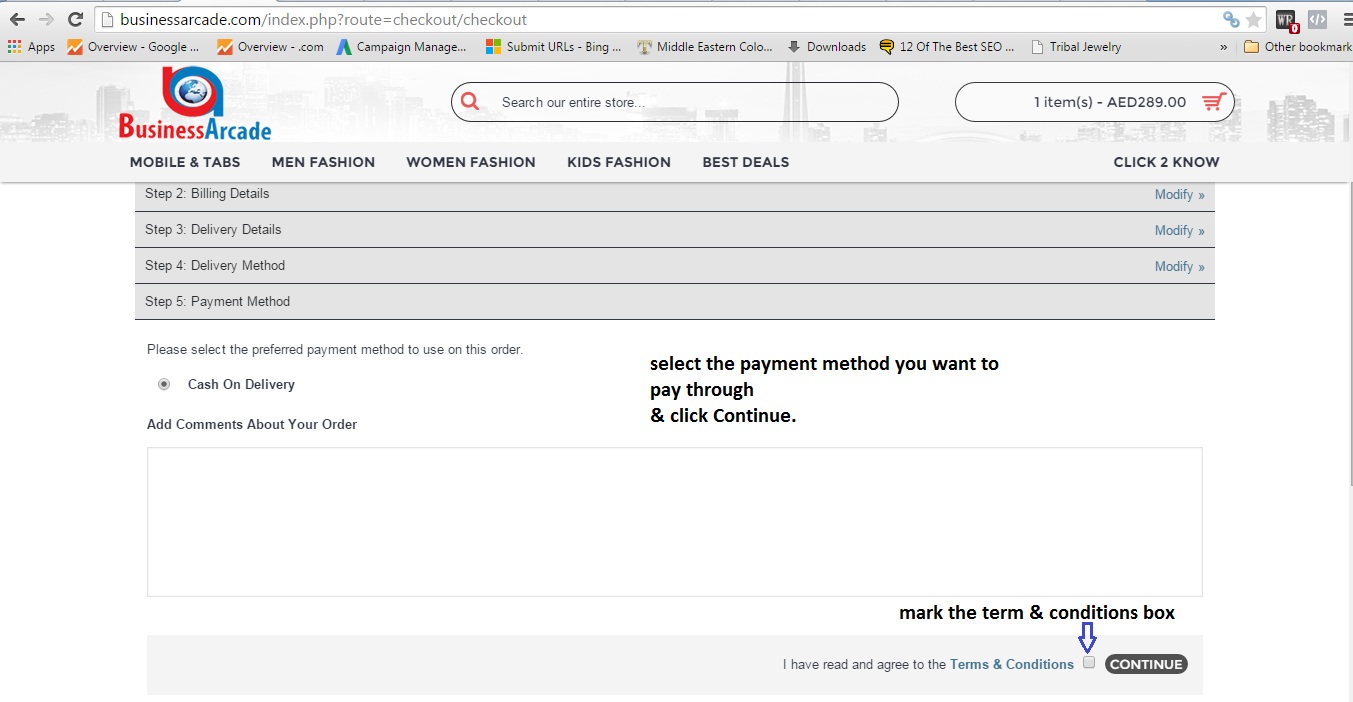This screenshot has height=702, width=1353.
Task: Open the Overview - Google bookmark
Action: tap(133, 47)
